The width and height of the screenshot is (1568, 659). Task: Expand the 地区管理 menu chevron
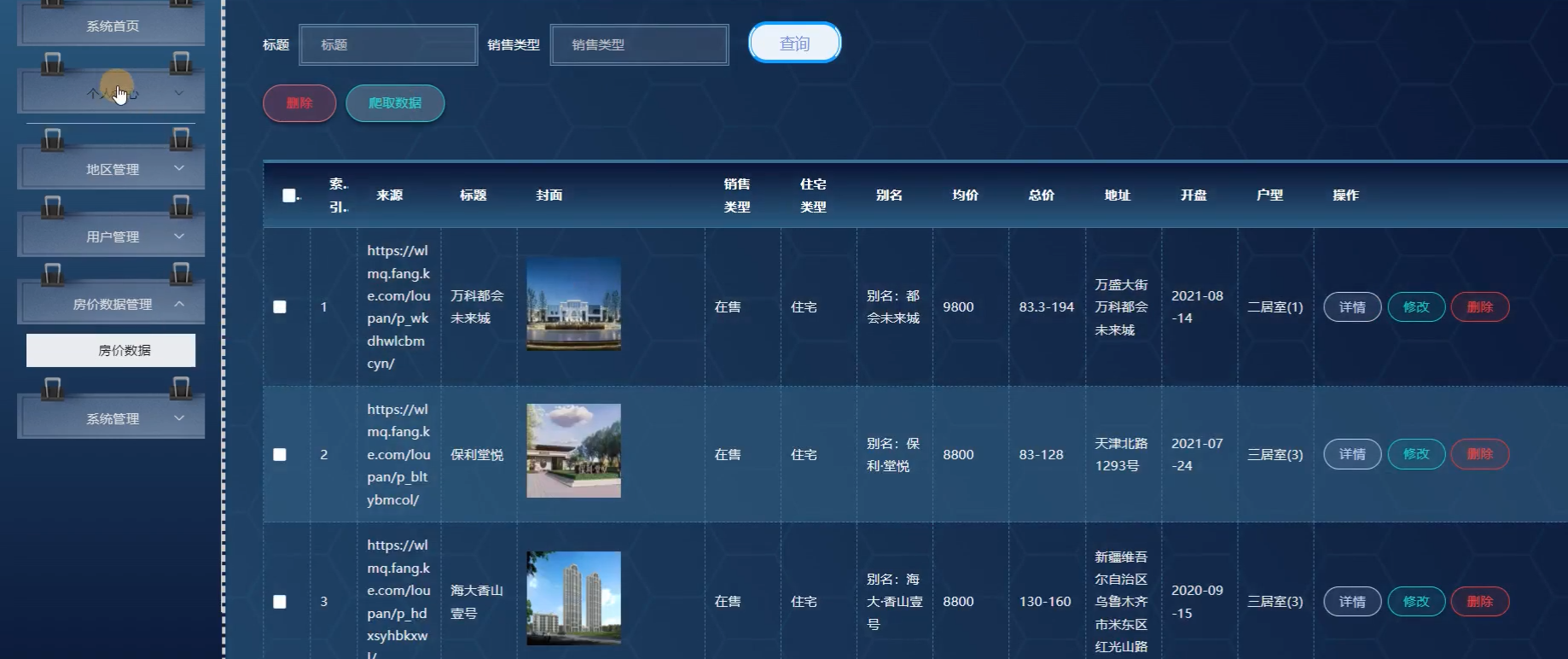[x=179, y=168]
